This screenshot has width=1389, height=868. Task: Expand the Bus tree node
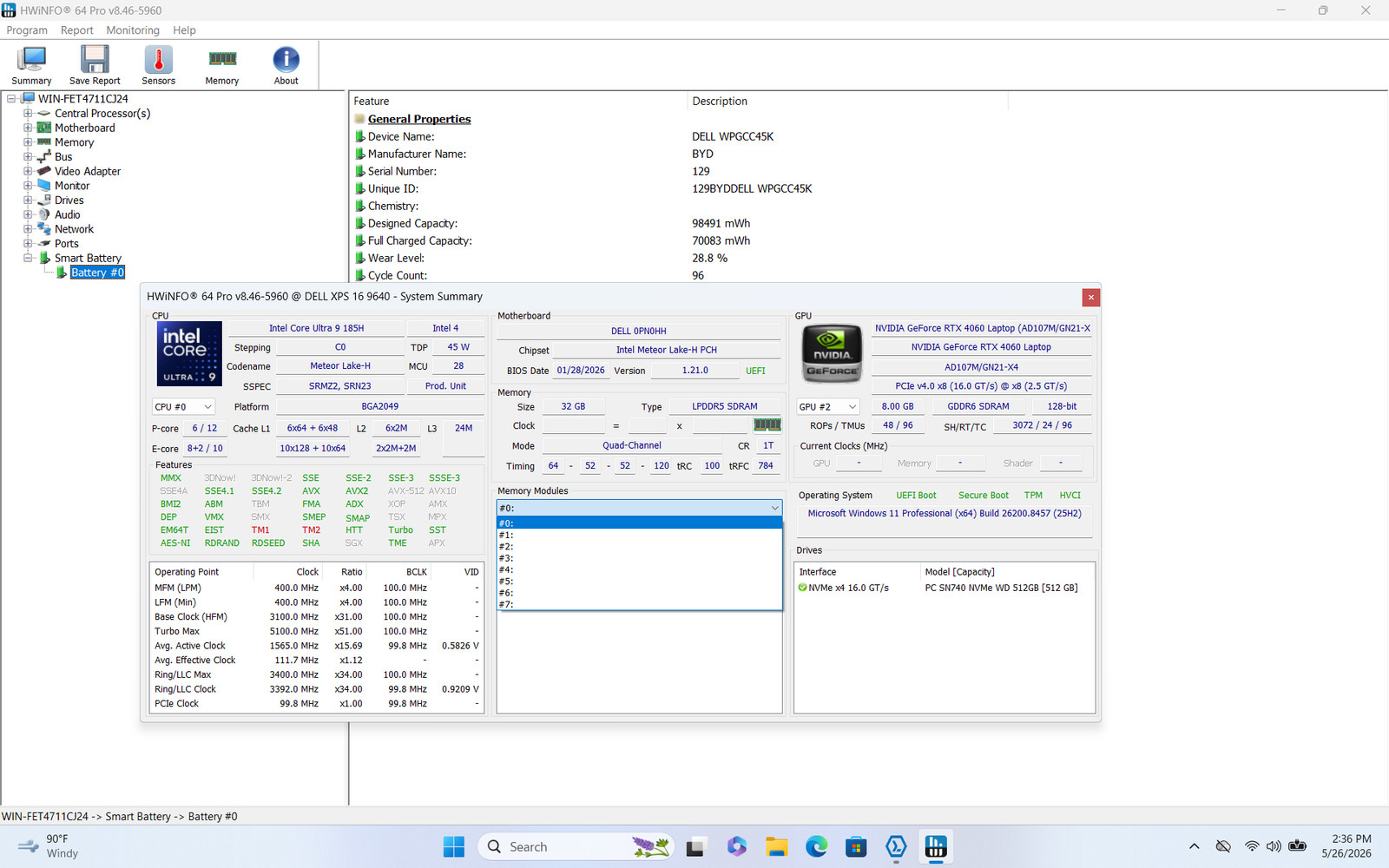pos(28,157)
